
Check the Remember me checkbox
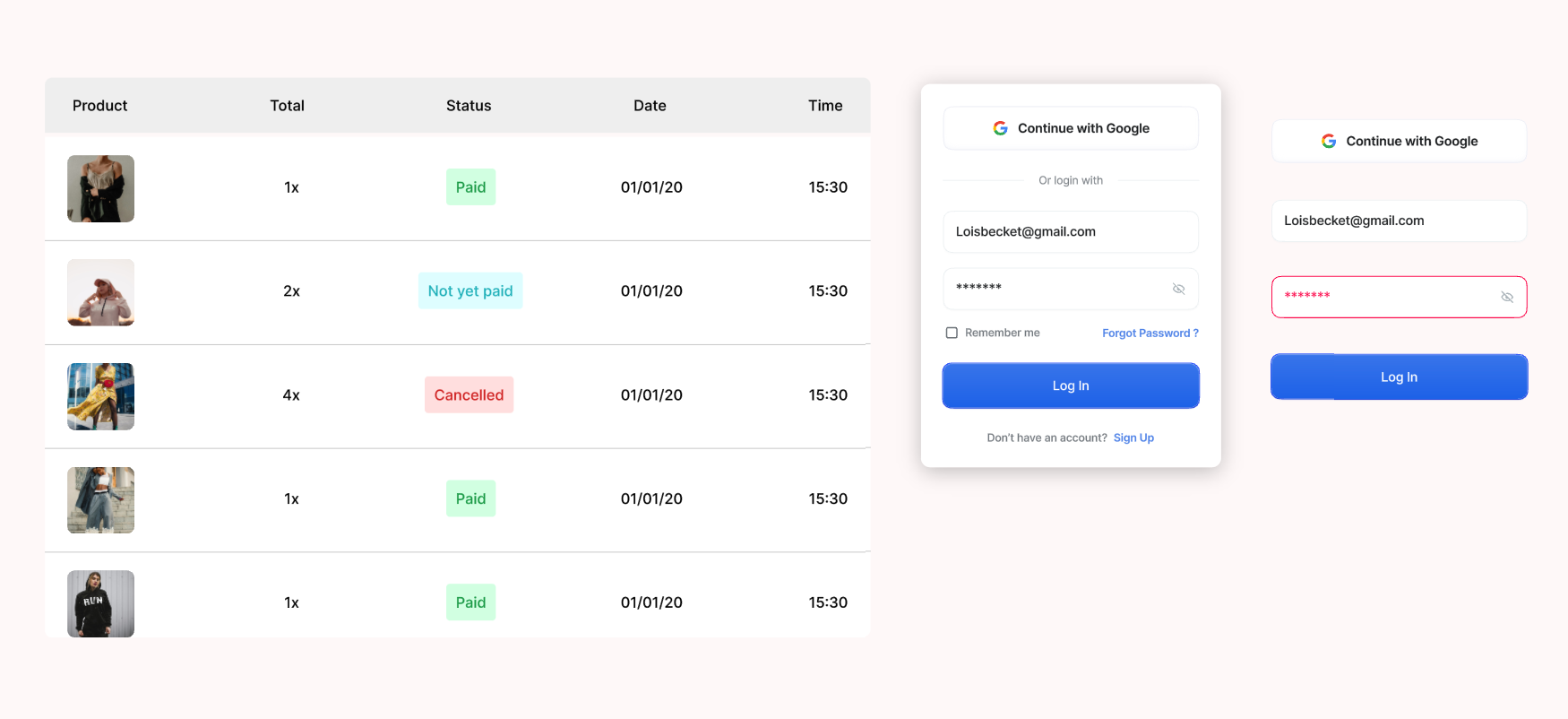coord(952,333)
